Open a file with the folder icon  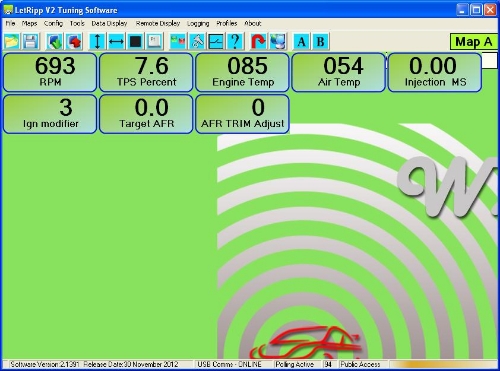click(x=12, y=42)
